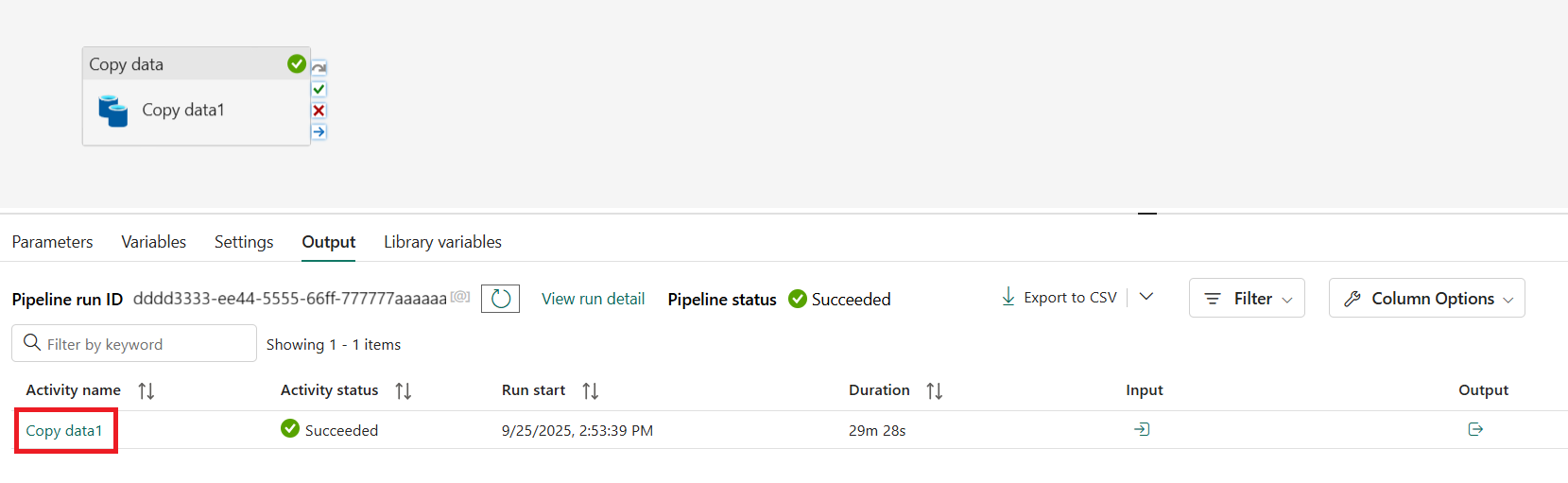This screenshot has height=483, width=1568.
Task: Click the On success green checkmark connector
Action: click(x=319, y=89)
